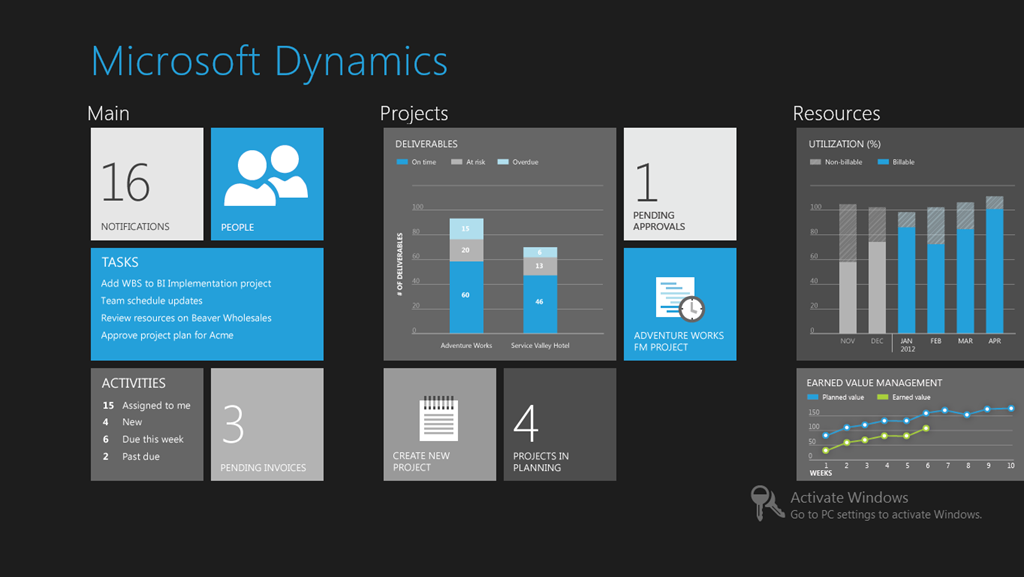Open Adventure Works FM Project document-clock icon
Image resolution: width=1024 pixels, height=577 pixels.
click(680, 300)
